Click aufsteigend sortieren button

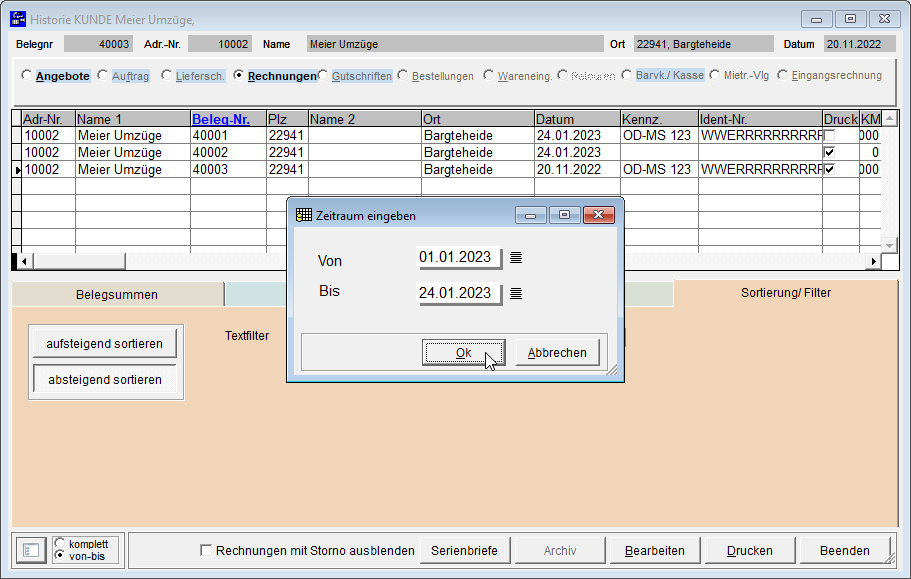coord(105,344)
